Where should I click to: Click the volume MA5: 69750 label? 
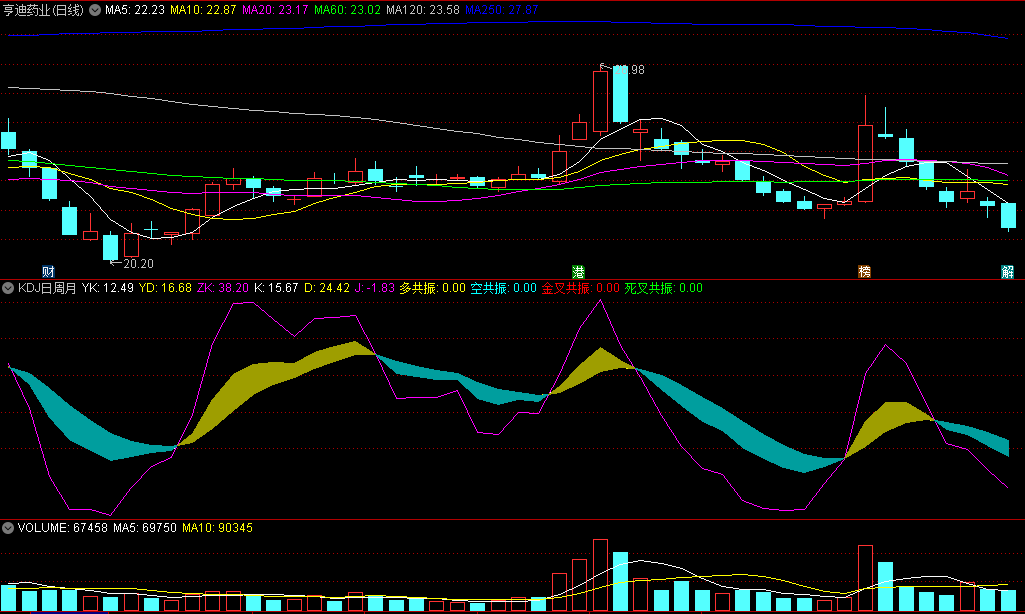(x=144, y=528)
